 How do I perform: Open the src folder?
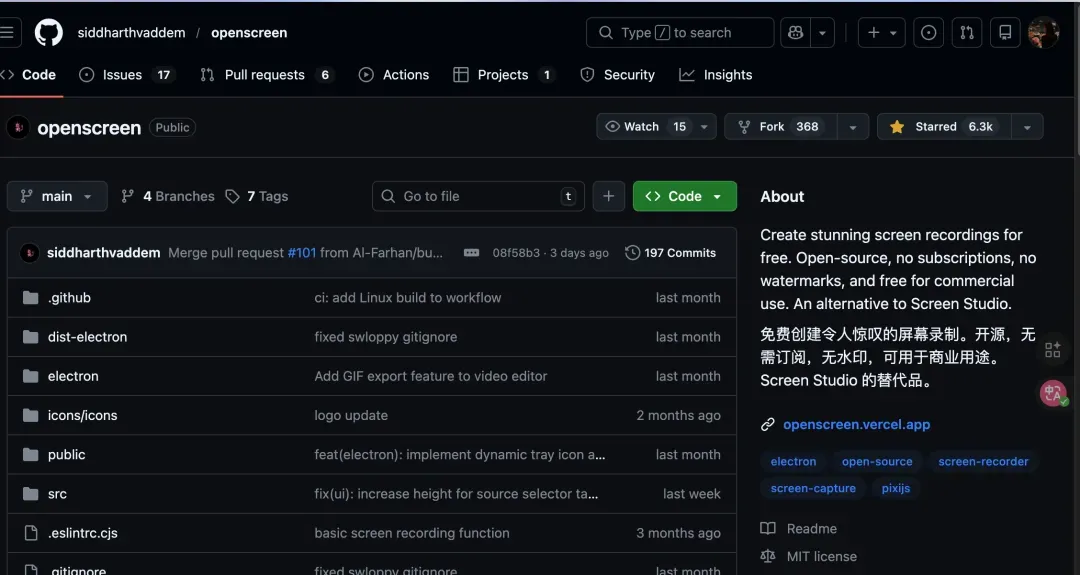coord(57,494)
